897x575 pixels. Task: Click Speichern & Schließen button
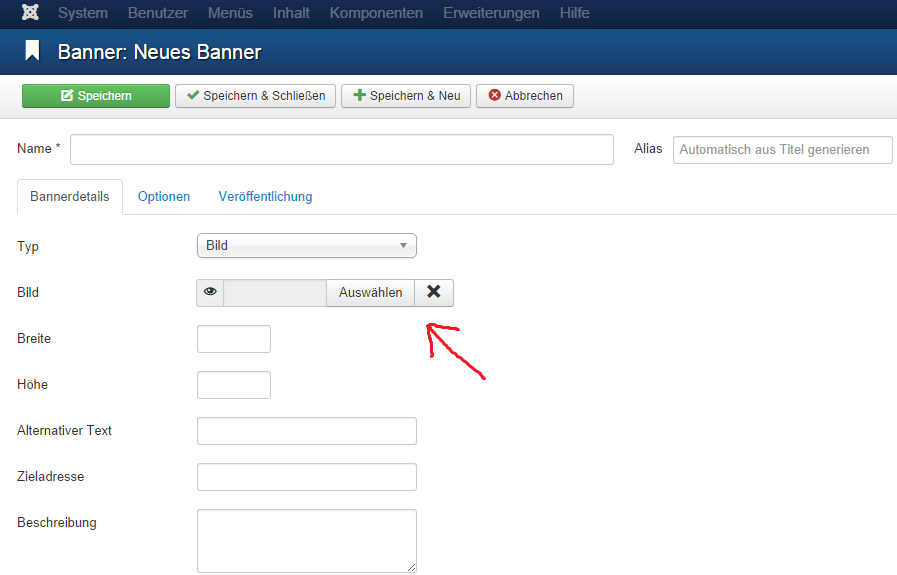255,96
